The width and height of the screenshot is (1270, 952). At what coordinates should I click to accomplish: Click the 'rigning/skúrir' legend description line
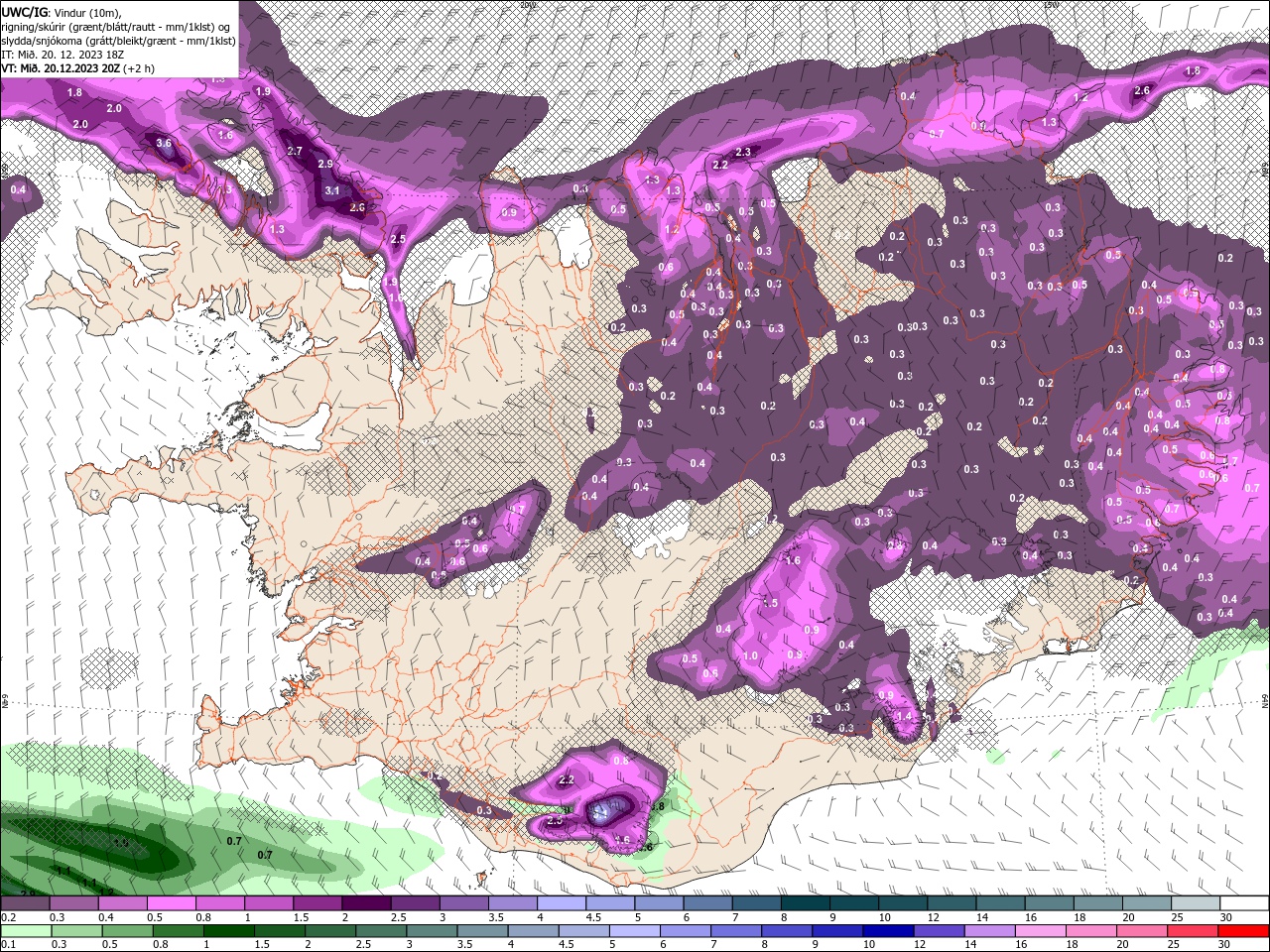115,27
